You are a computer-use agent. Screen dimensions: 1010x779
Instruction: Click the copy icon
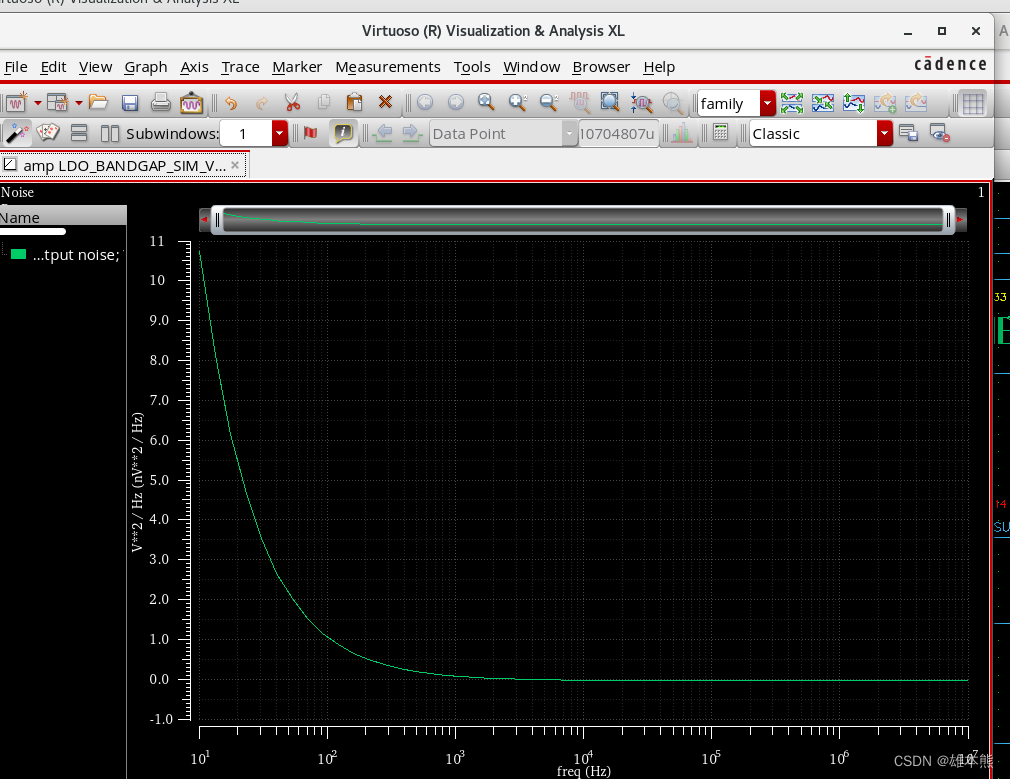point(324,102)
